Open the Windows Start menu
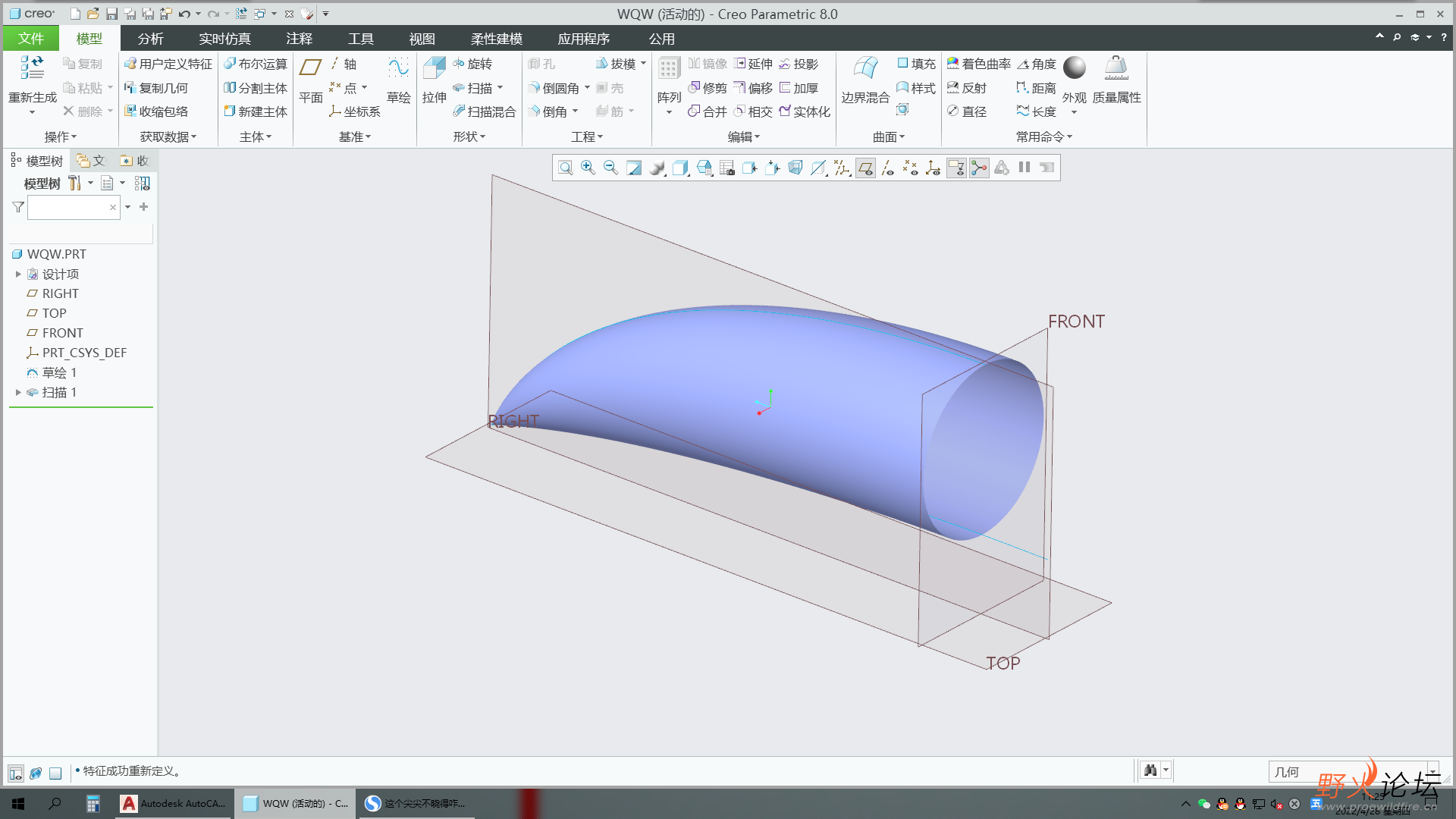This screenshot has width=1456, height=819. pyautogui.click(x=18, y=803)
